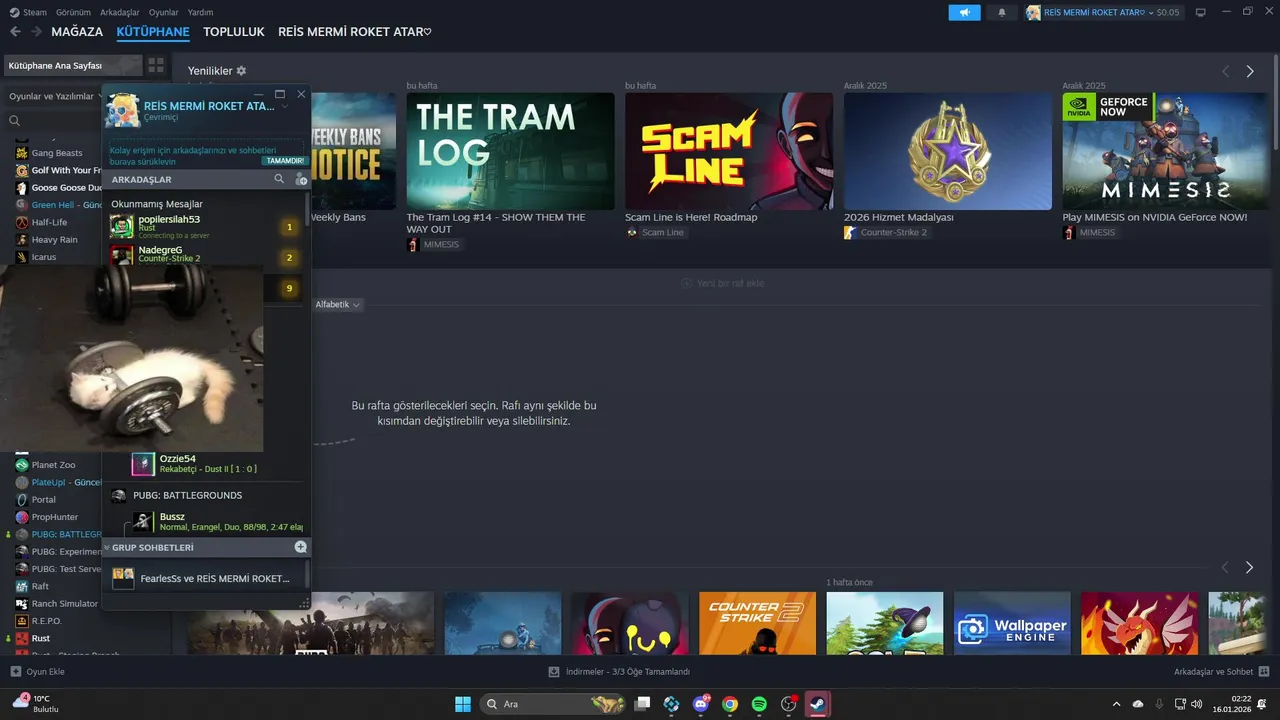This screenshot has height=720, width=1280.
Task: Open the wallet balance $0.05
Action: pyautogui.click(x=1167, y=12)
